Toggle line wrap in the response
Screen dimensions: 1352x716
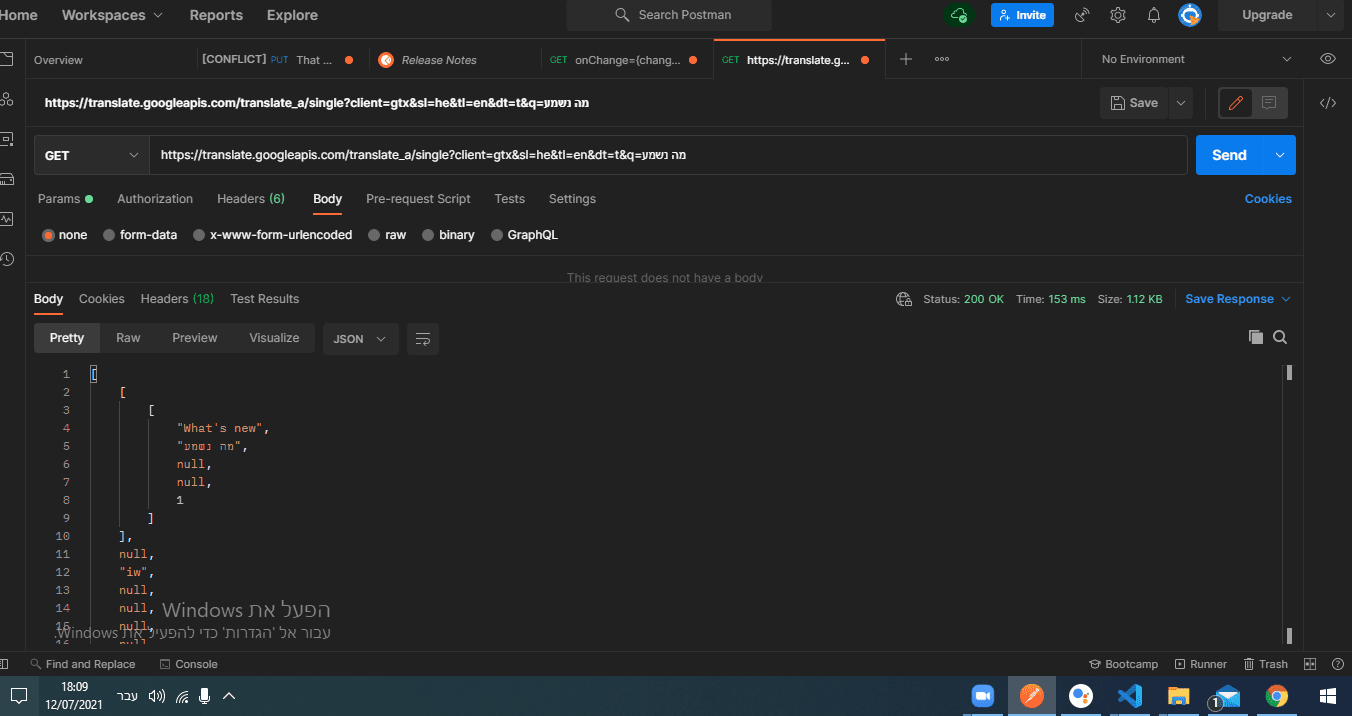click(422, 338)
